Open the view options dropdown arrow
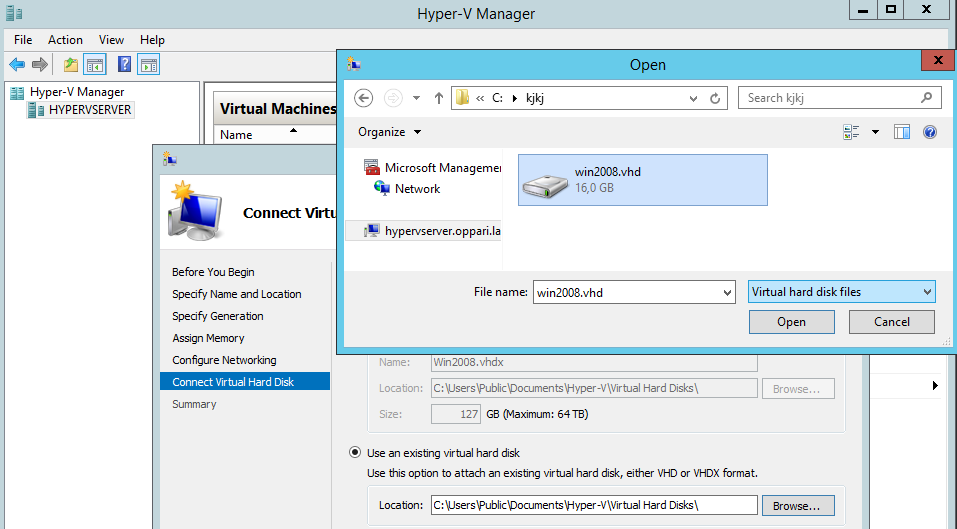Image resolution: width=957 pixels, height=529 pixels. point(875,132)
